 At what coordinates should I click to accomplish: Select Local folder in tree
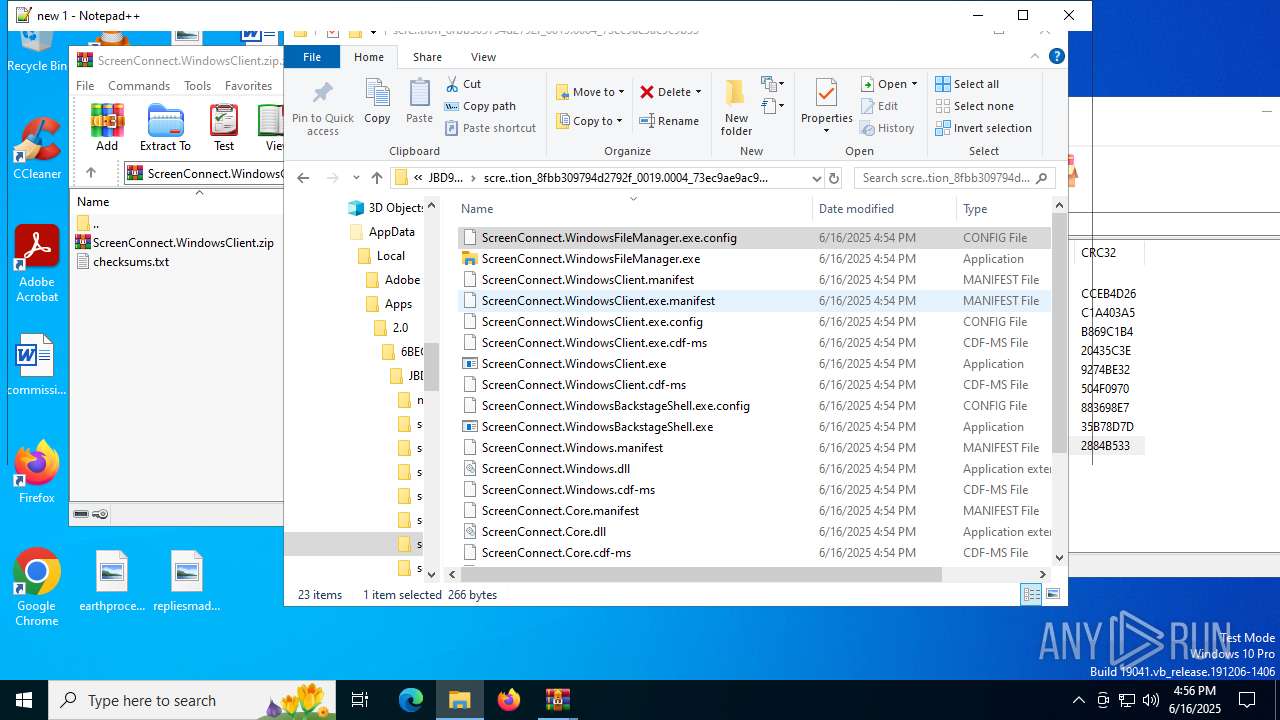(x=390, y=256)
